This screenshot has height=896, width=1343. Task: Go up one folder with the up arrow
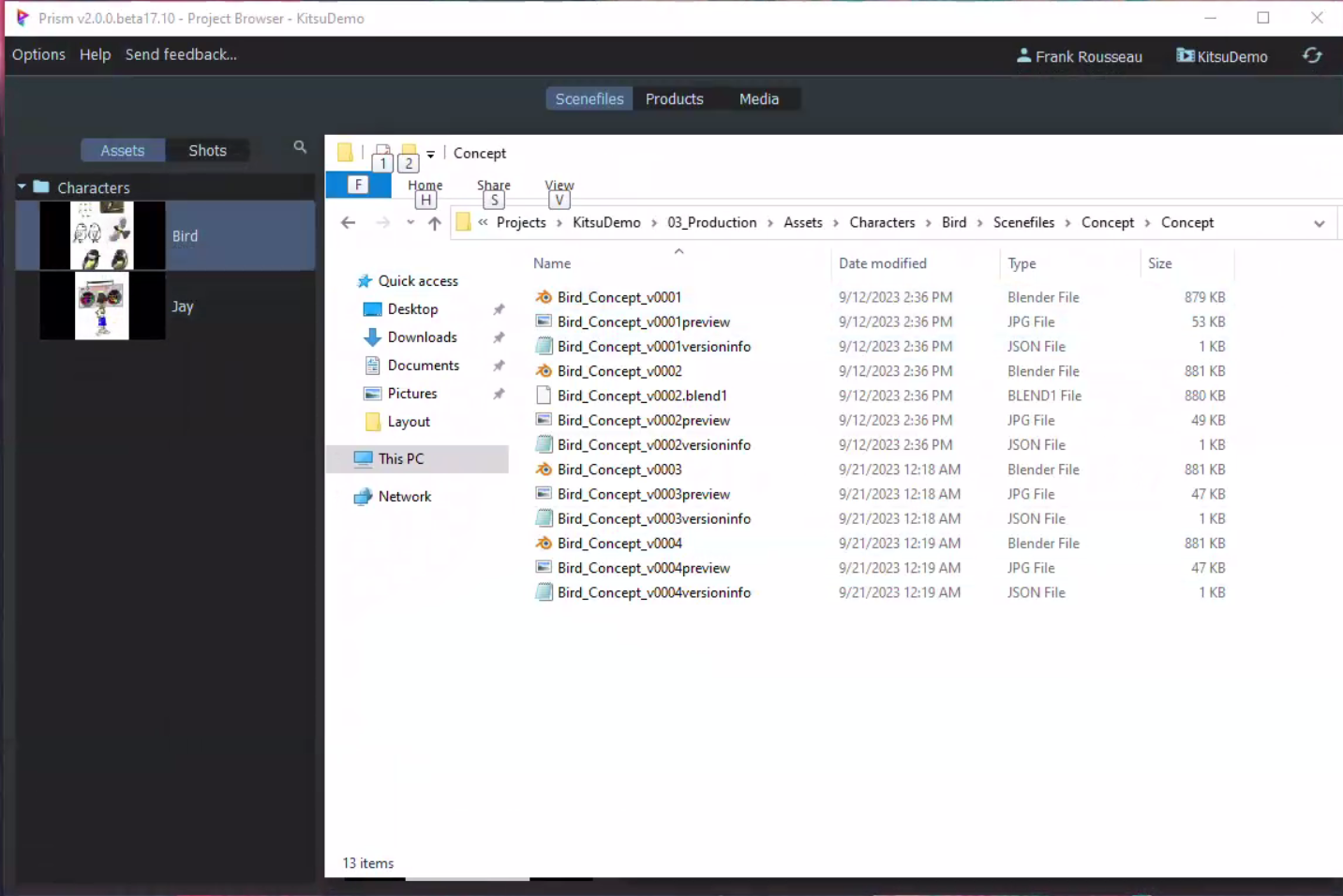point(434,222)
